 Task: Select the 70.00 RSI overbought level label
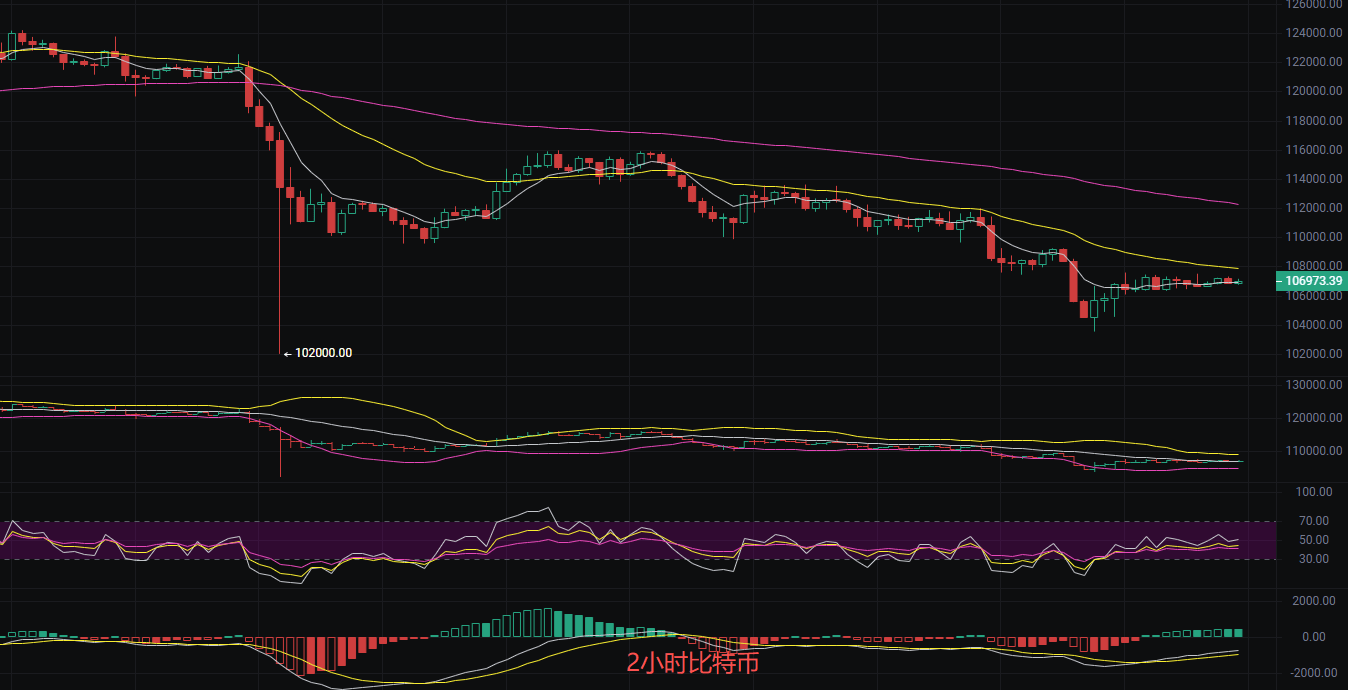pyautogui.click(x=1313, y=521)
